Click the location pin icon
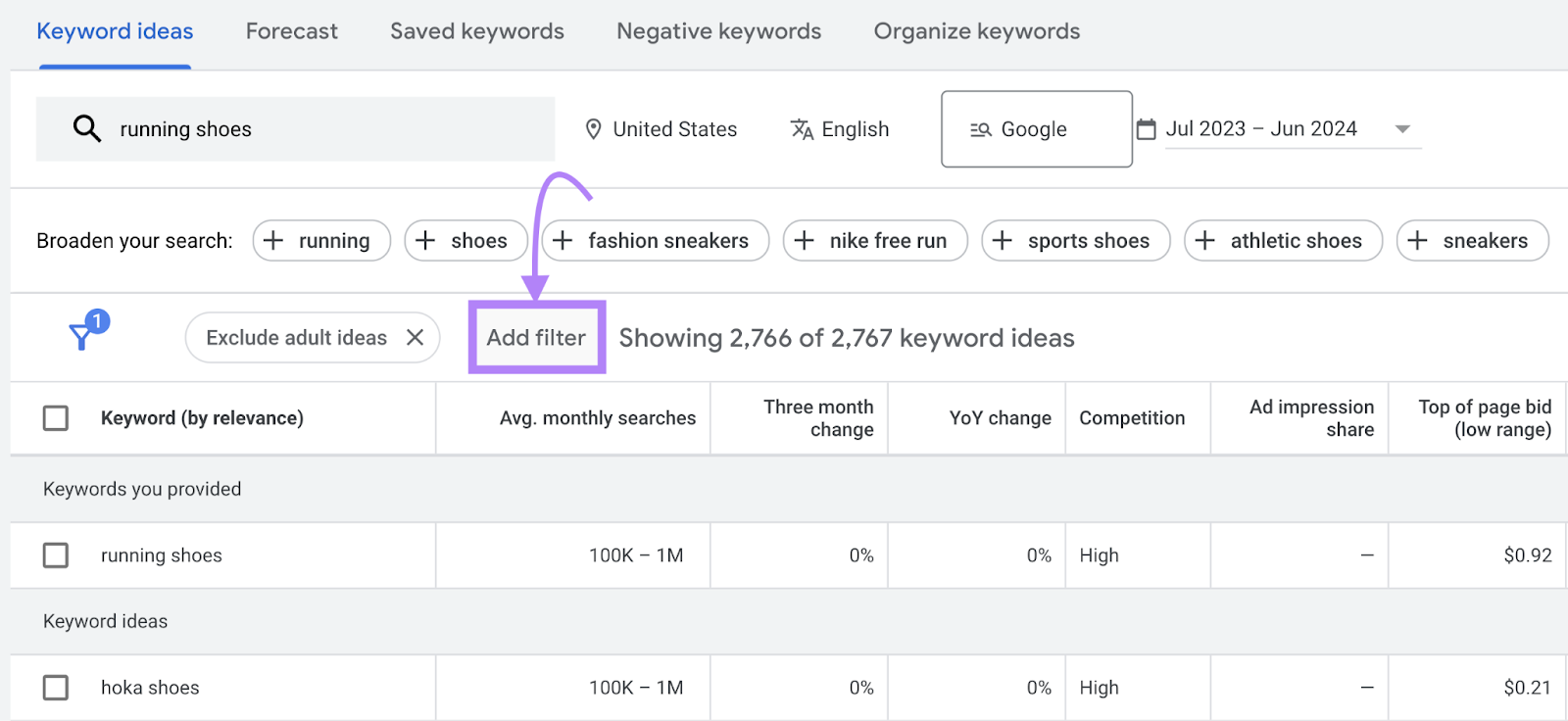 593,129
